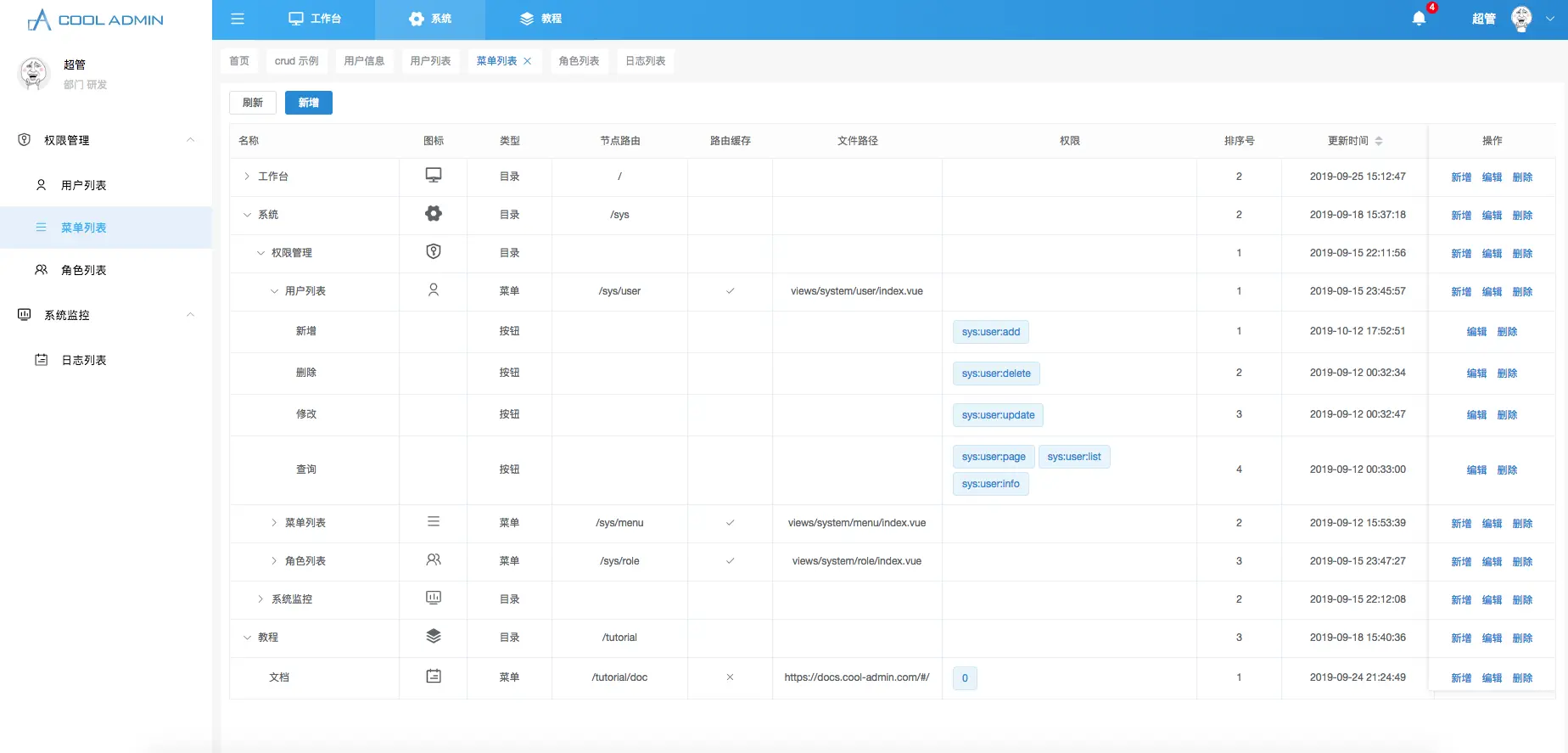
Task: Click the 刷新 button
Action: (x=253, y=103)
